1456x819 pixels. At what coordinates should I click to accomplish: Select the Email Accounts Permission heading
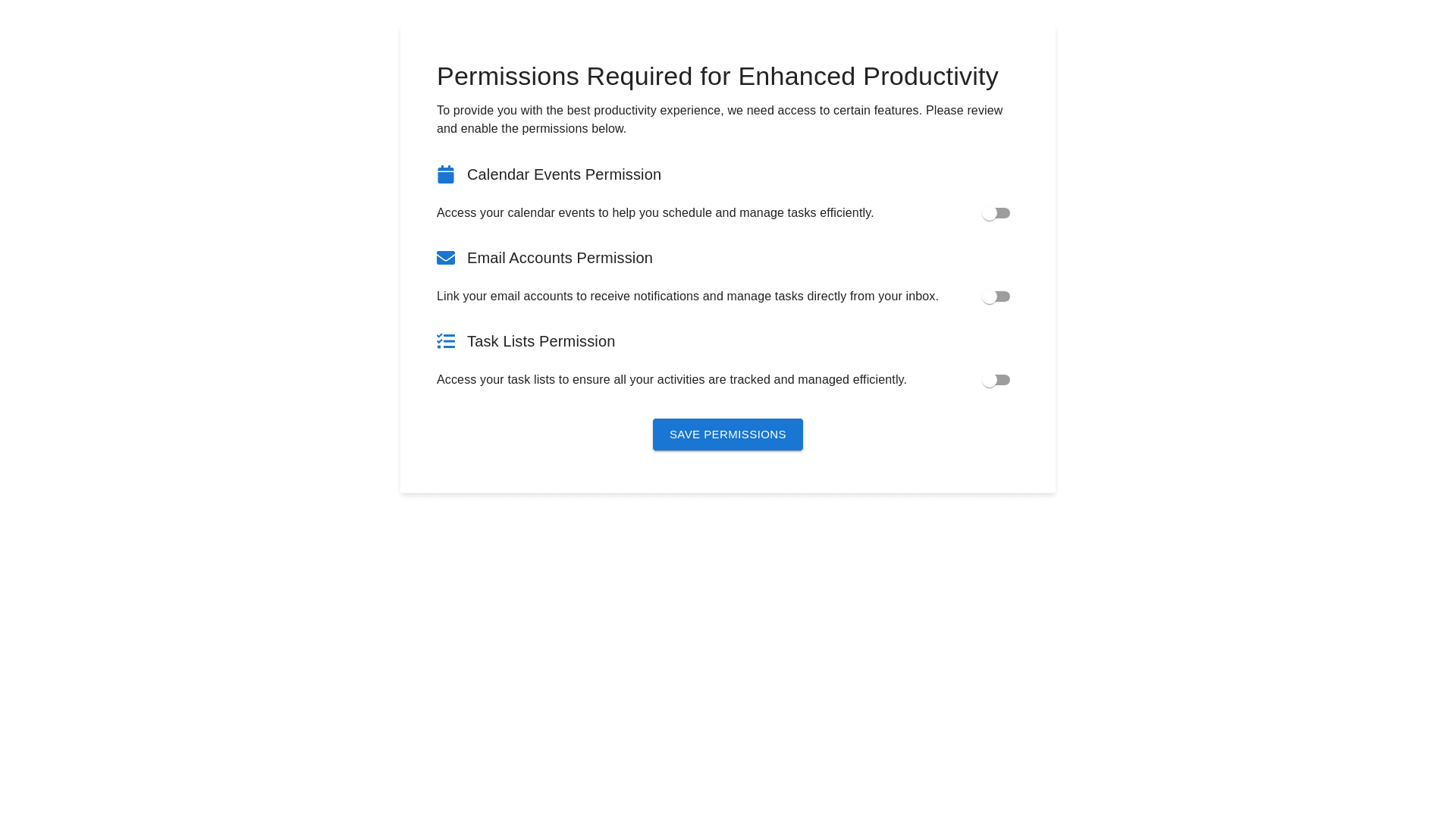pos(560,258)
